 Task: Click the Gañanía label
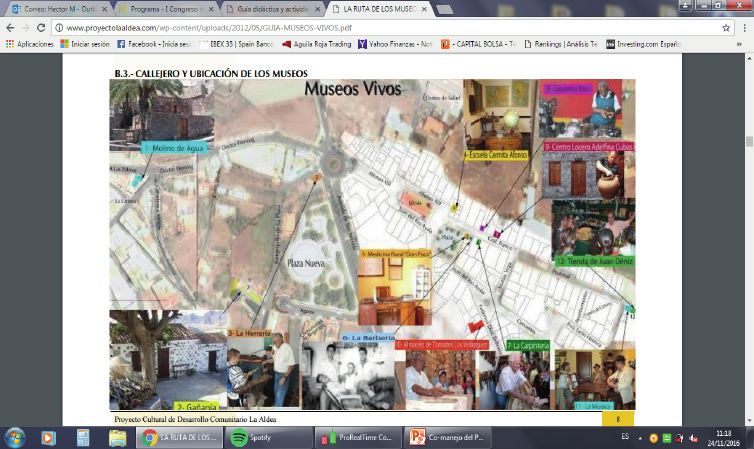[x=197, y=406]
